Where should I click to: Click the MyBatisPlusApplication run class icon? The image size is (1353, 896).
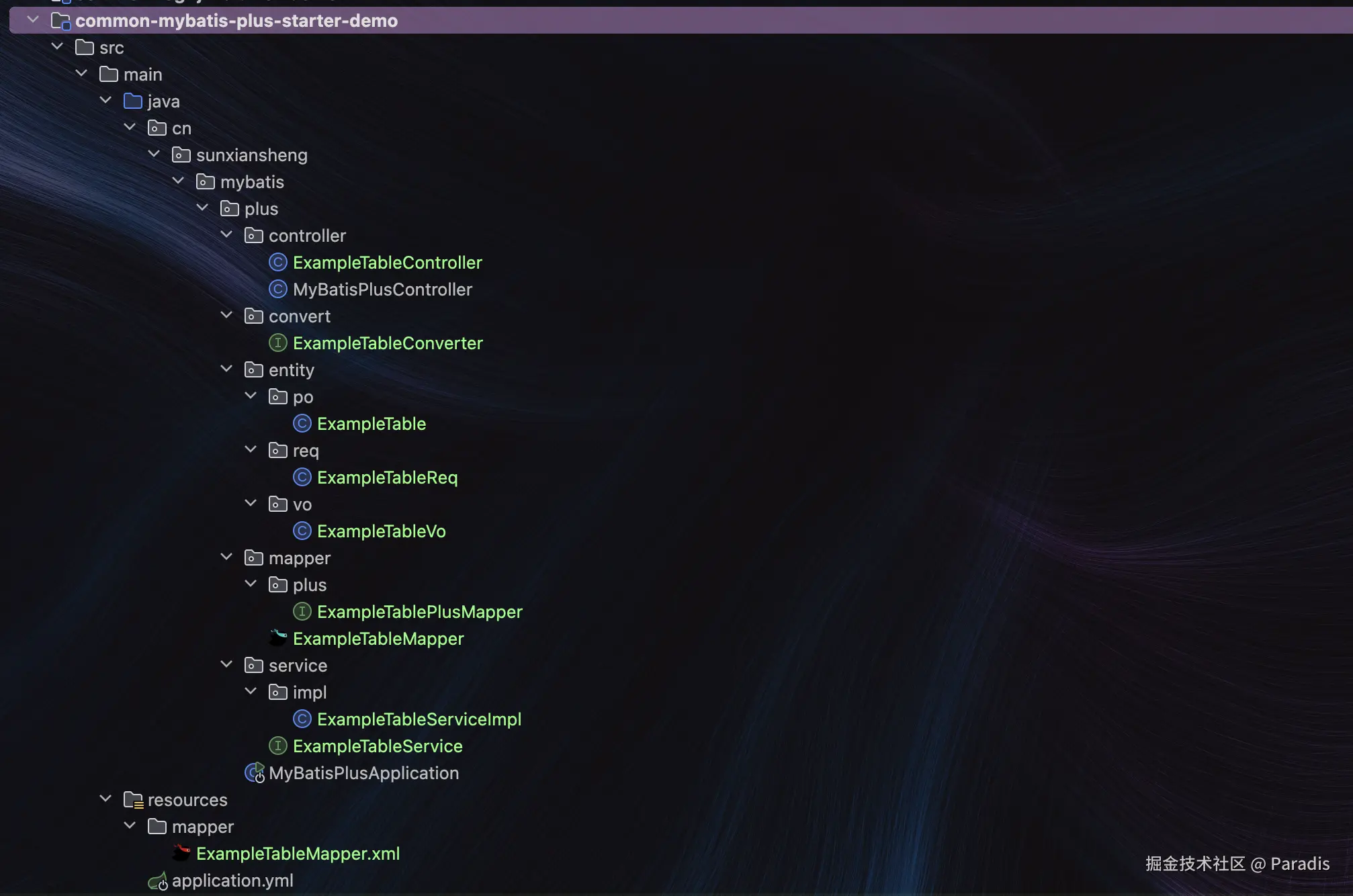tap(255, 773)
